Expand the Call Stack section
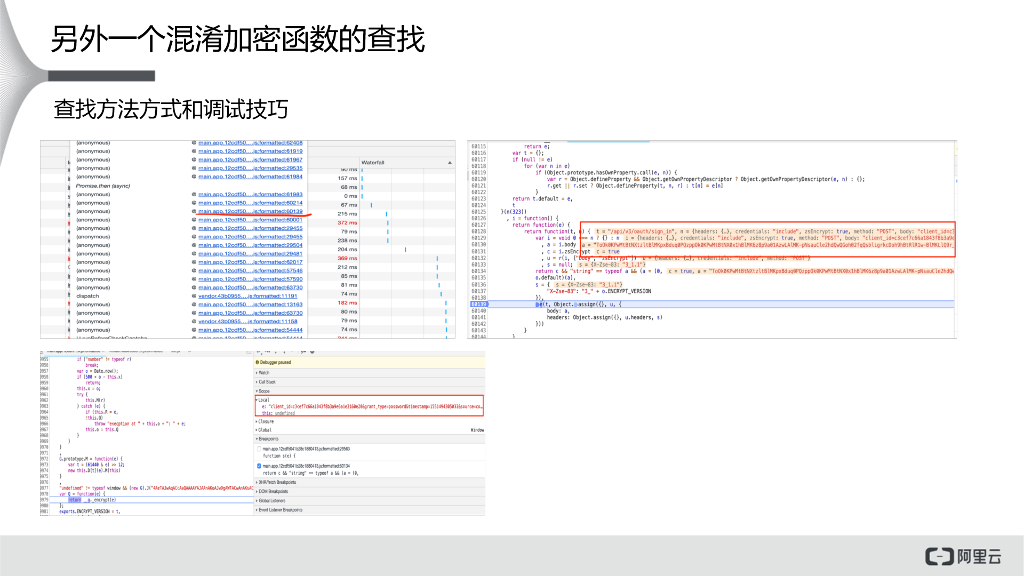 click(266, 382)
